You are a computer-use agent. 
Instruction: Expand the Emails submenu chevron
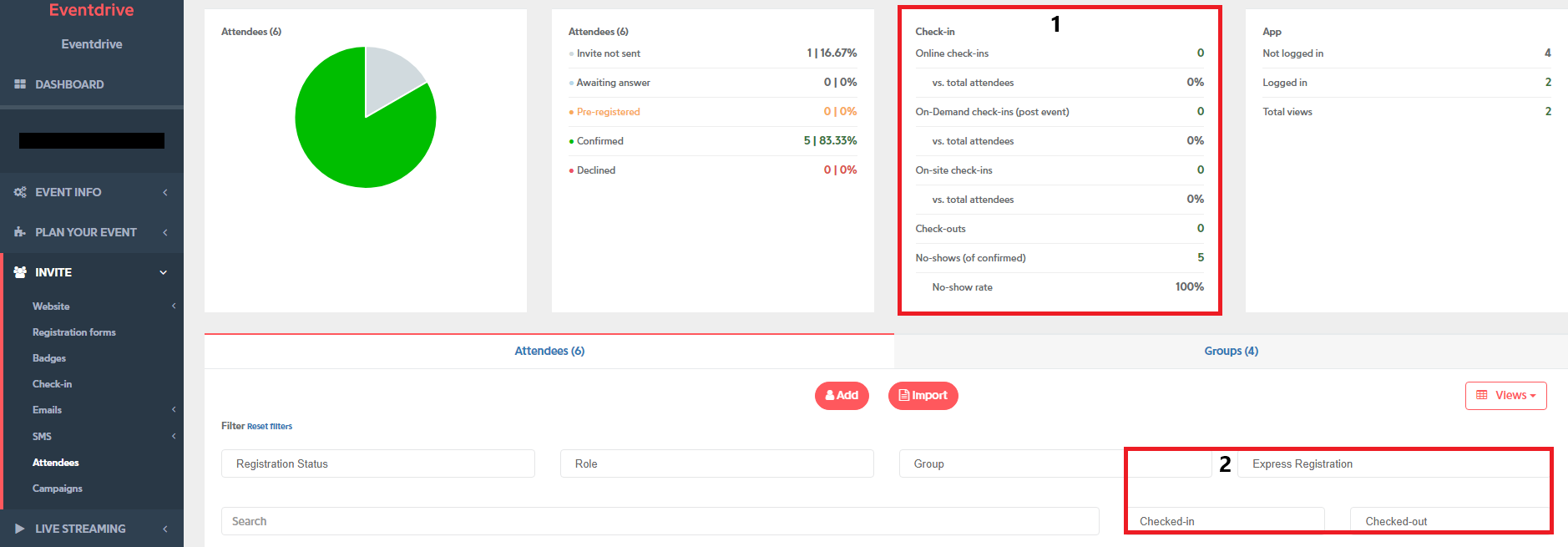(x=174, y=410)
